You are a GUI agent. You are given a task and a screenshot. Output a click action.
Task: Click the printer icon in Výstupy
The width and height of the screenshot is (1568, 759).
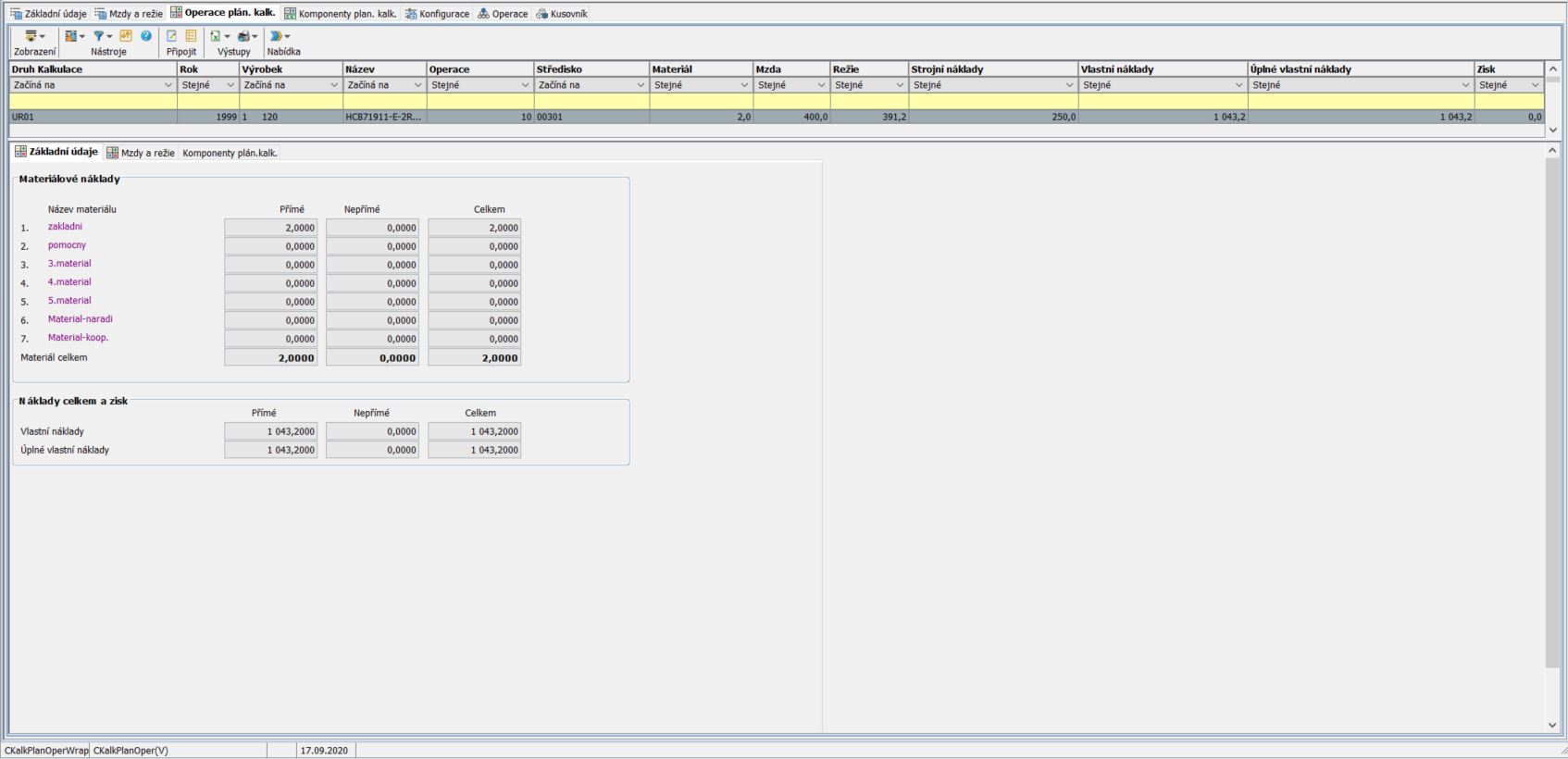click(245, 36)
